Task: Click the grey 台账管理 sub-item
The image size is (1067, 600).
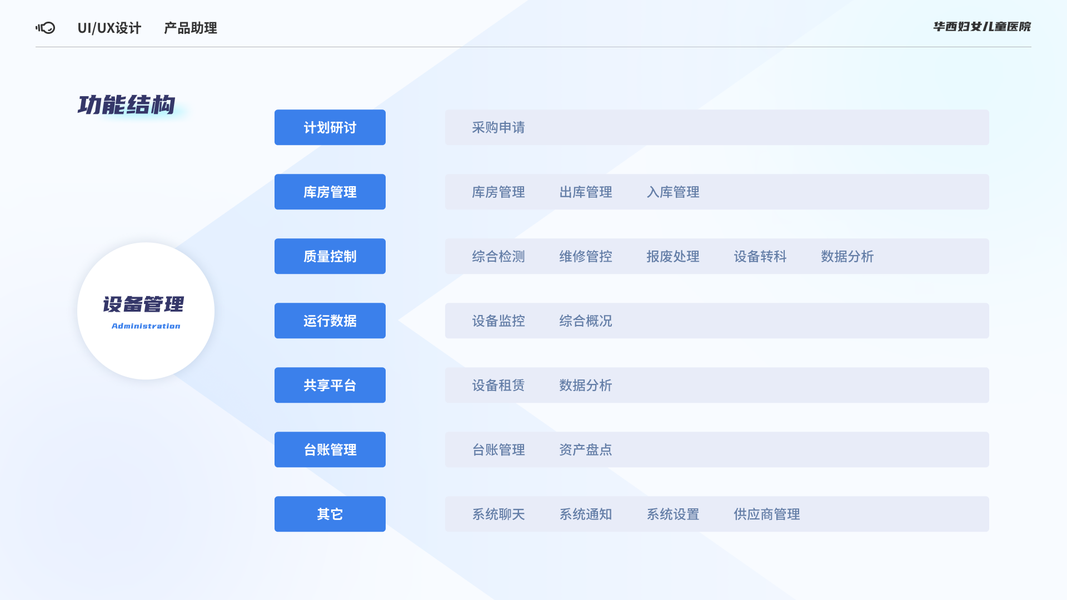Action: coord(498,450)
